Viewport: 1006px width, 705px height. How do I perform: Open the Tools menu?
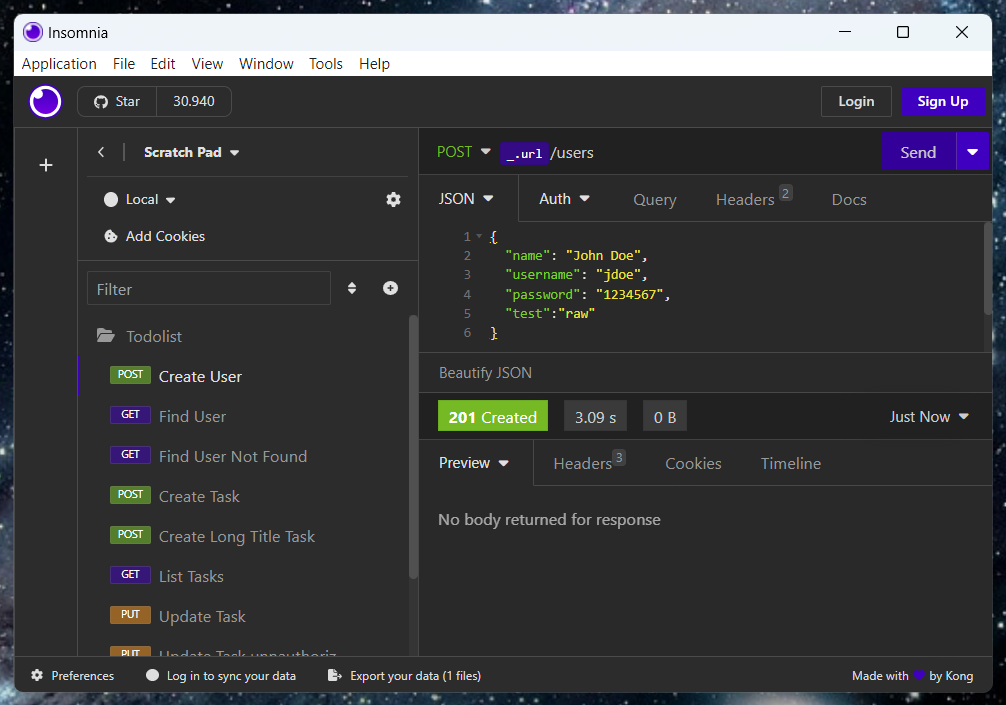click(326, 64)
